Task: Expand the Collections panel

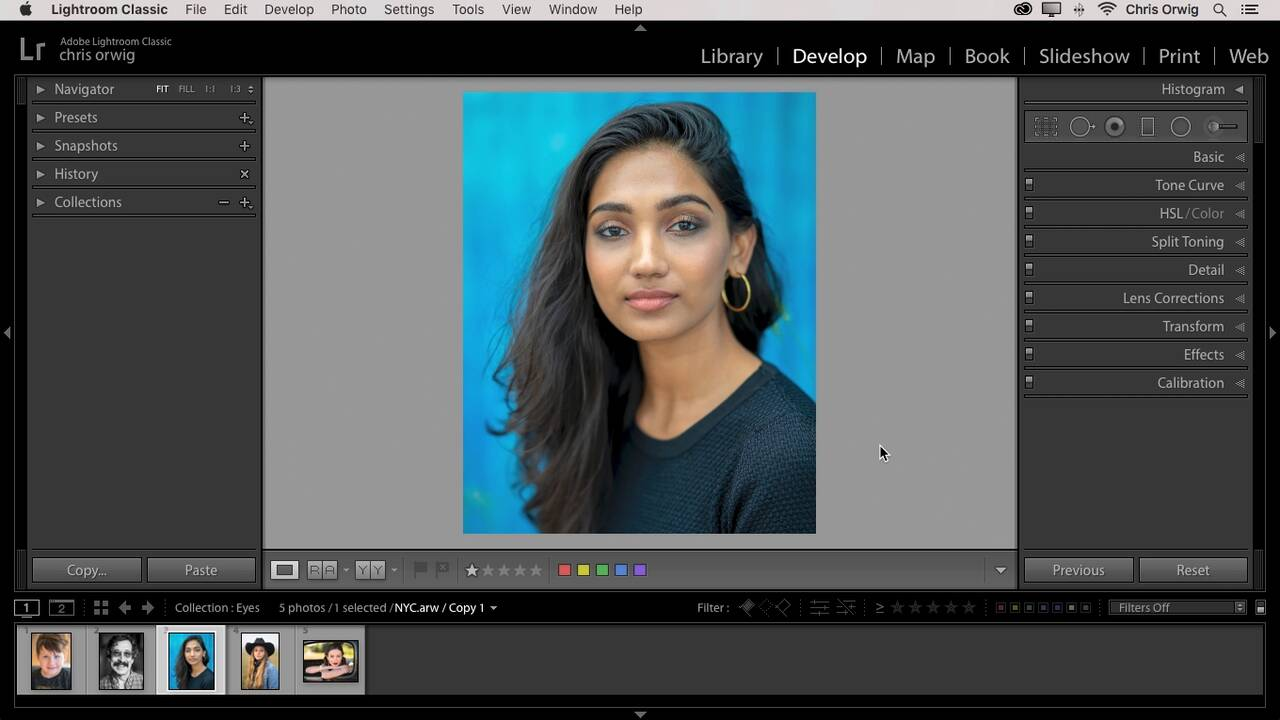Action: [40, 202]
